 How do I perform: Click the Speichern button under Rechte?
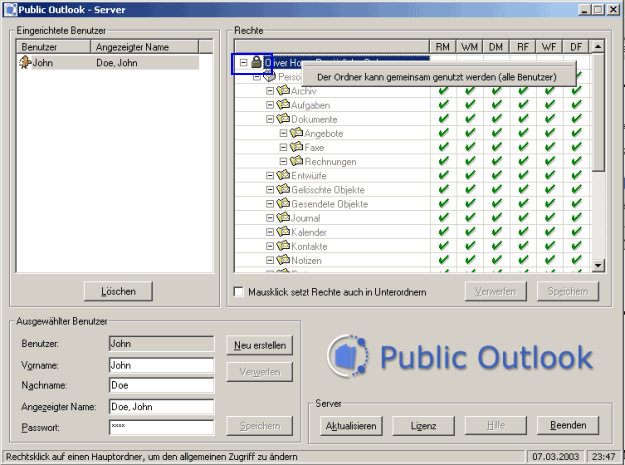(568, 291)
